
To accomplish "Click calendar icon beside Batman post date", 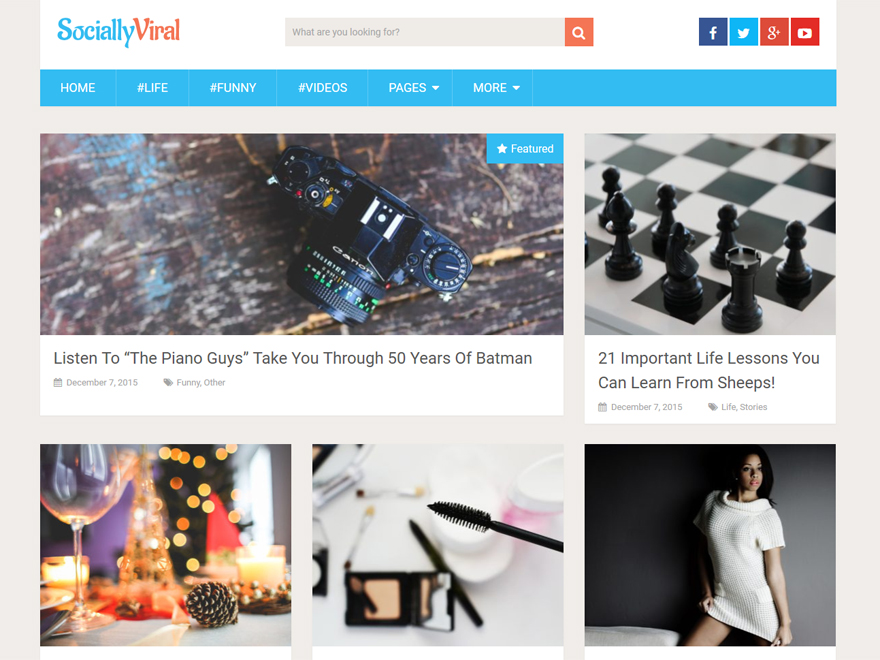I will click(x=58, y=383).
